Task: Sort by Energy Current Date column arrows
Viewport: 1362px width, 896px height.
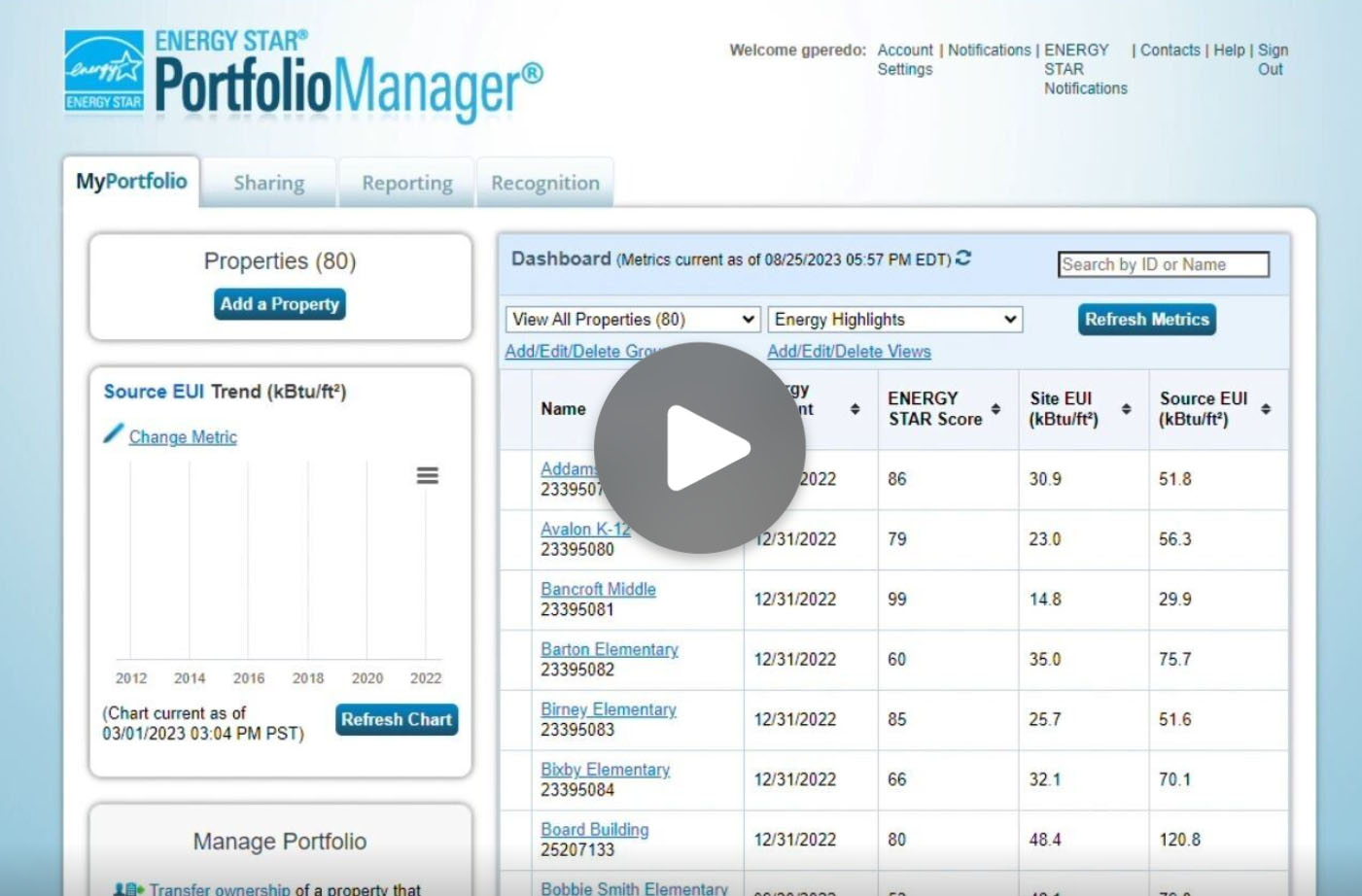Action: (855, 409)
